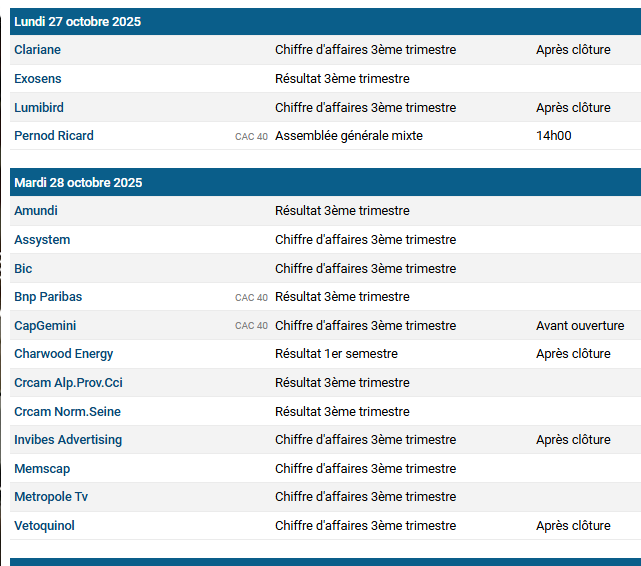Click Chiffre d'affaires 3ème trimestre for Metropole Tv
Image resolution: width=641 pixels, height=566 pixels.
(x=365, y=497)
